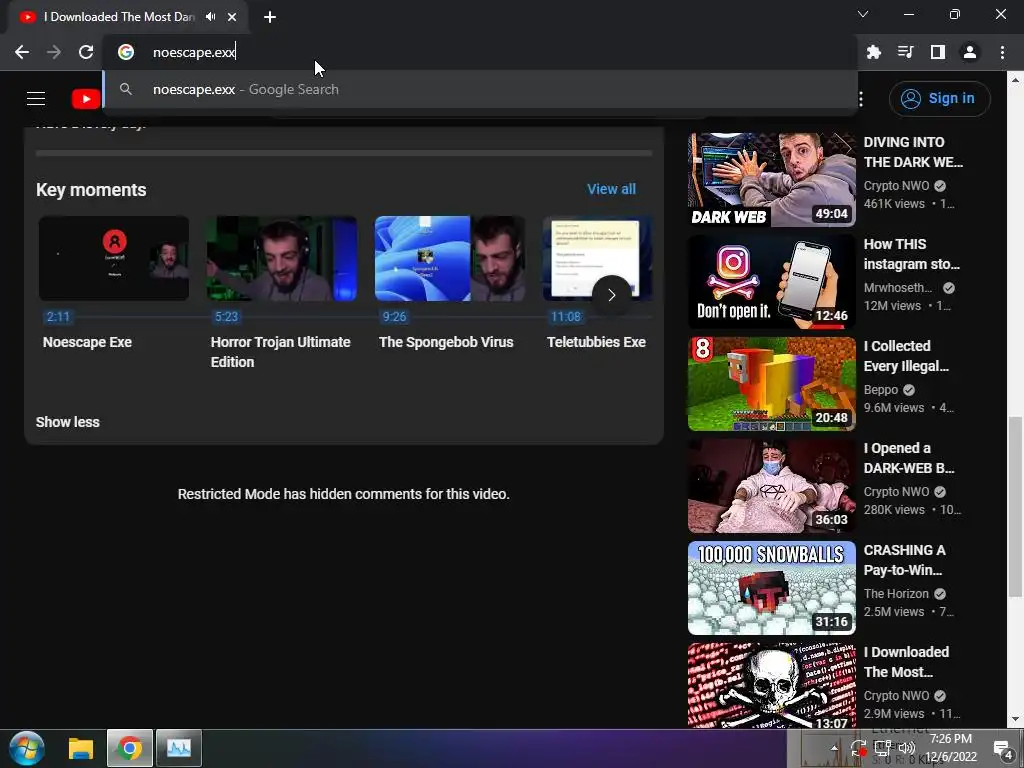This screenshot has height=768, width=1024.
Task: Click the Google icon in the address bar
Action: coord(126,52)
